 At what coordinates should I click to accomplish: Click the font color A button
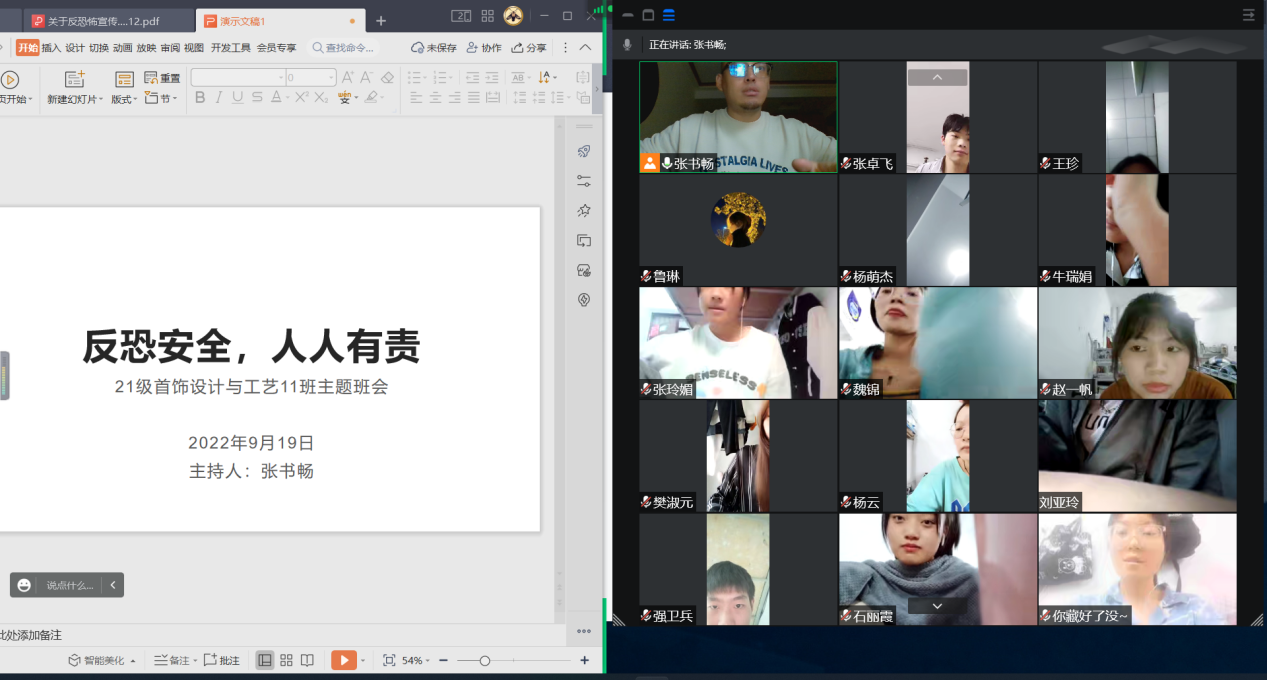pos(276,98)
